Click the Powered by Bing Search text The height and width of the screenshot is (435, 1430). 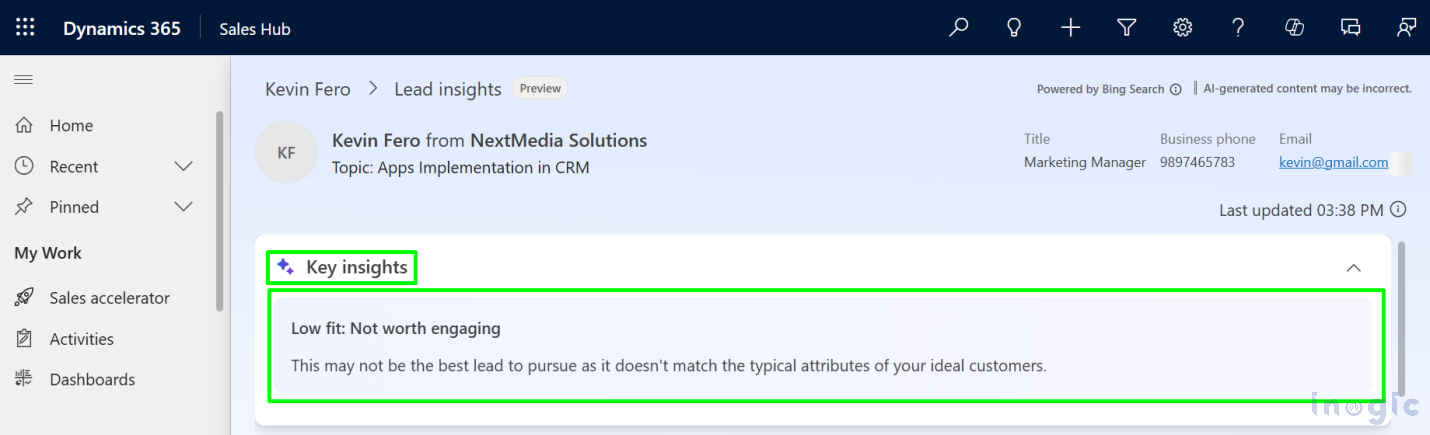point(1100,89)
